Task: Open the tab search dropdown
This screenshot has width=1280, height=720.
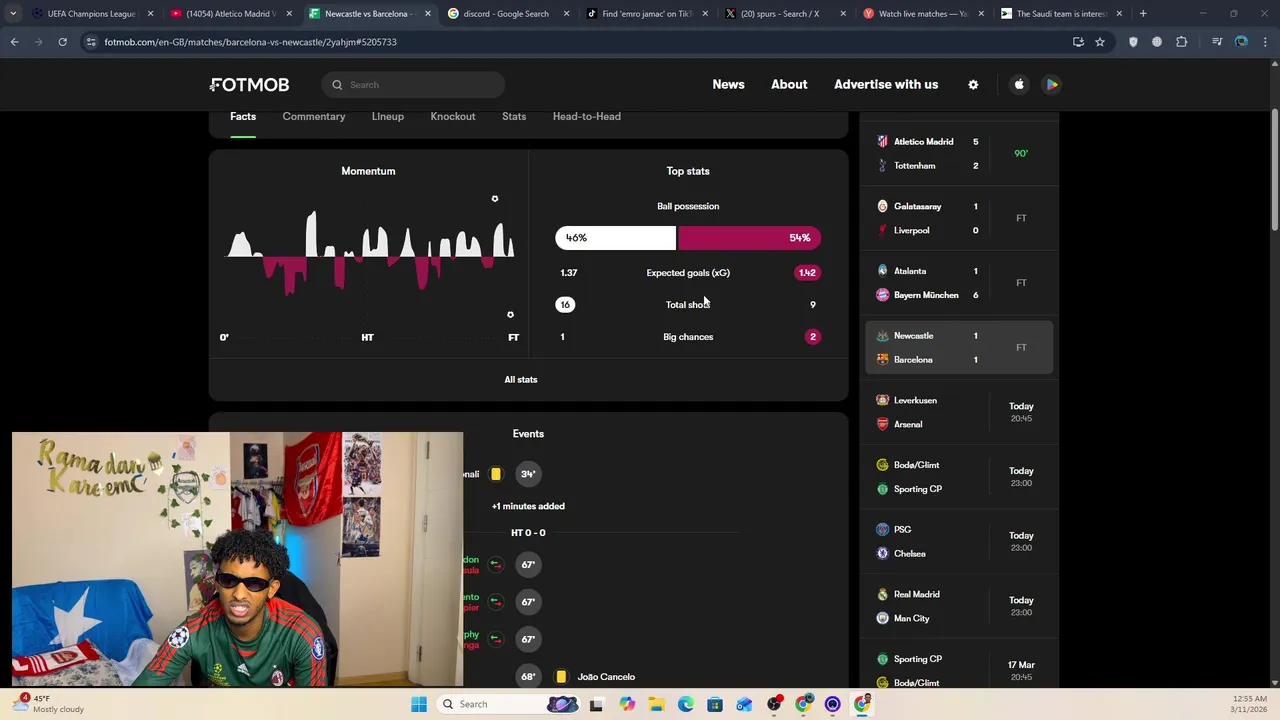Action: tap(12, 14)
